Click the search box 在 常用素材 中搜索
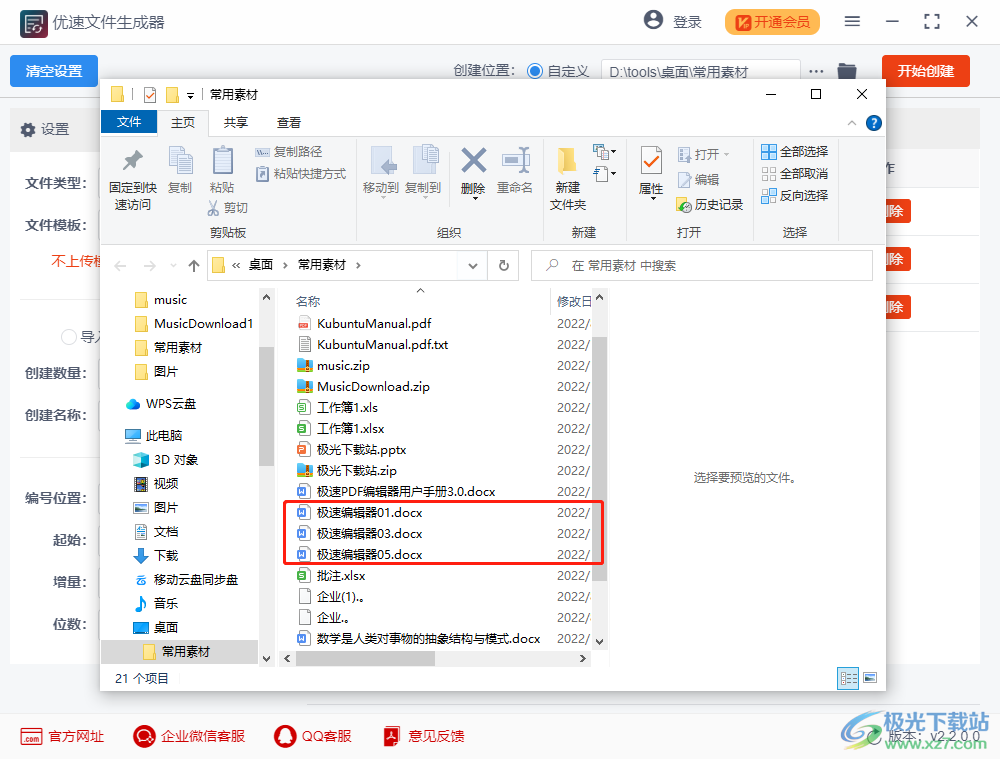The image size is (1000, 760). (x=702, y=265)
